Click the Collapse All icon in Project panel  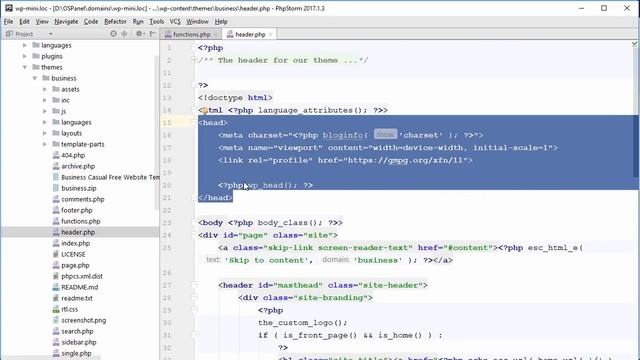click(x=124, y=34)
